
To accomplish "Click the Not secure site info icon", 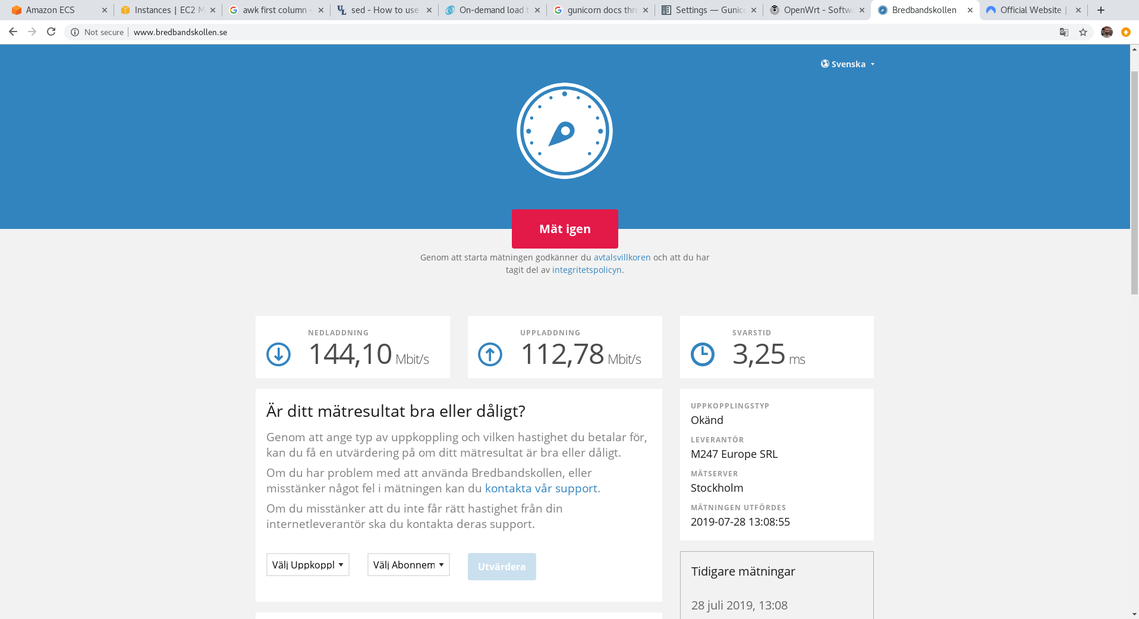I will click(75, 32).
